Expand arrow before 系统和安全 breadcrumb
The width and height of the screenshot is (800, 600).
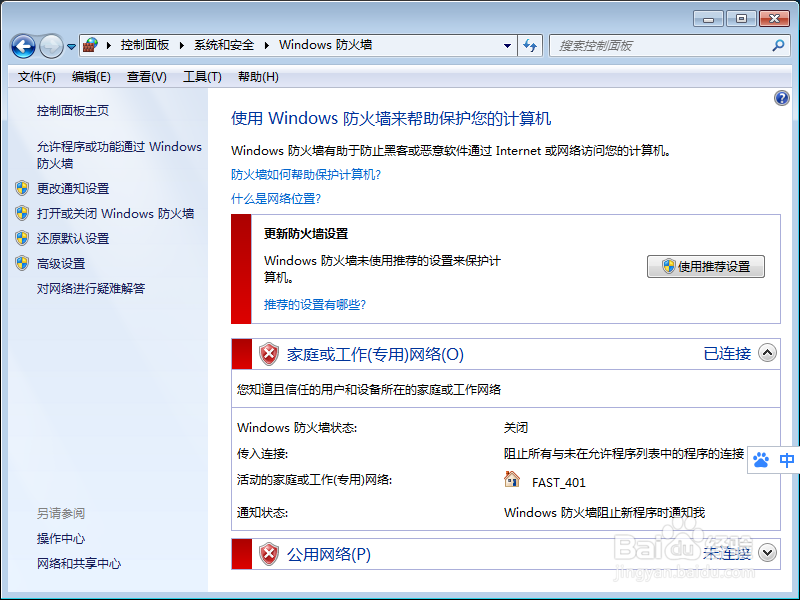tap(182, 45)
